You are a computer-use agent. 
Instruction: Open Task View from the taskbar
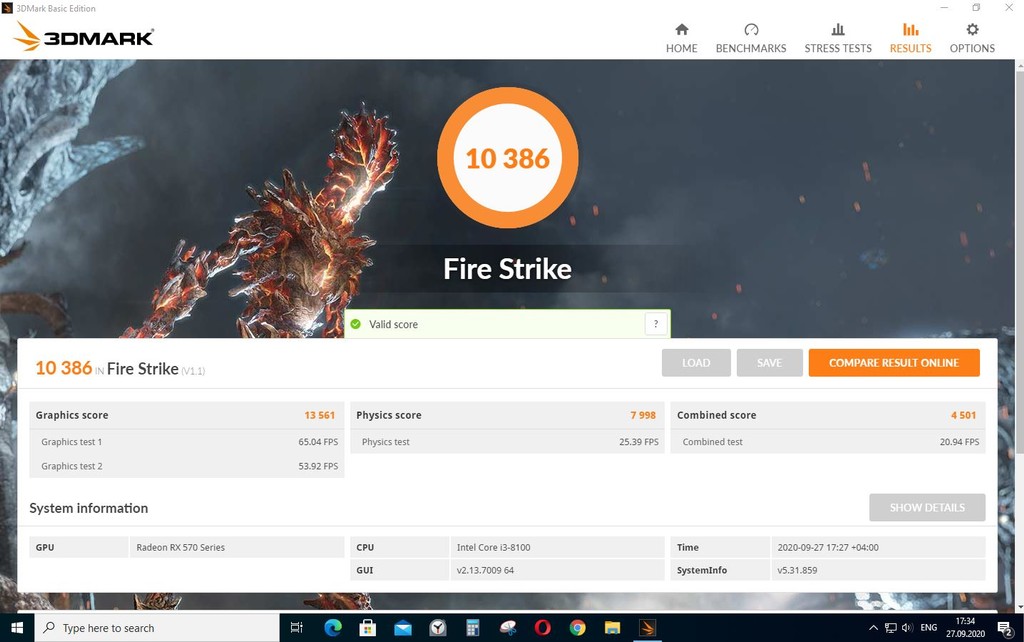tap(296, 628)
